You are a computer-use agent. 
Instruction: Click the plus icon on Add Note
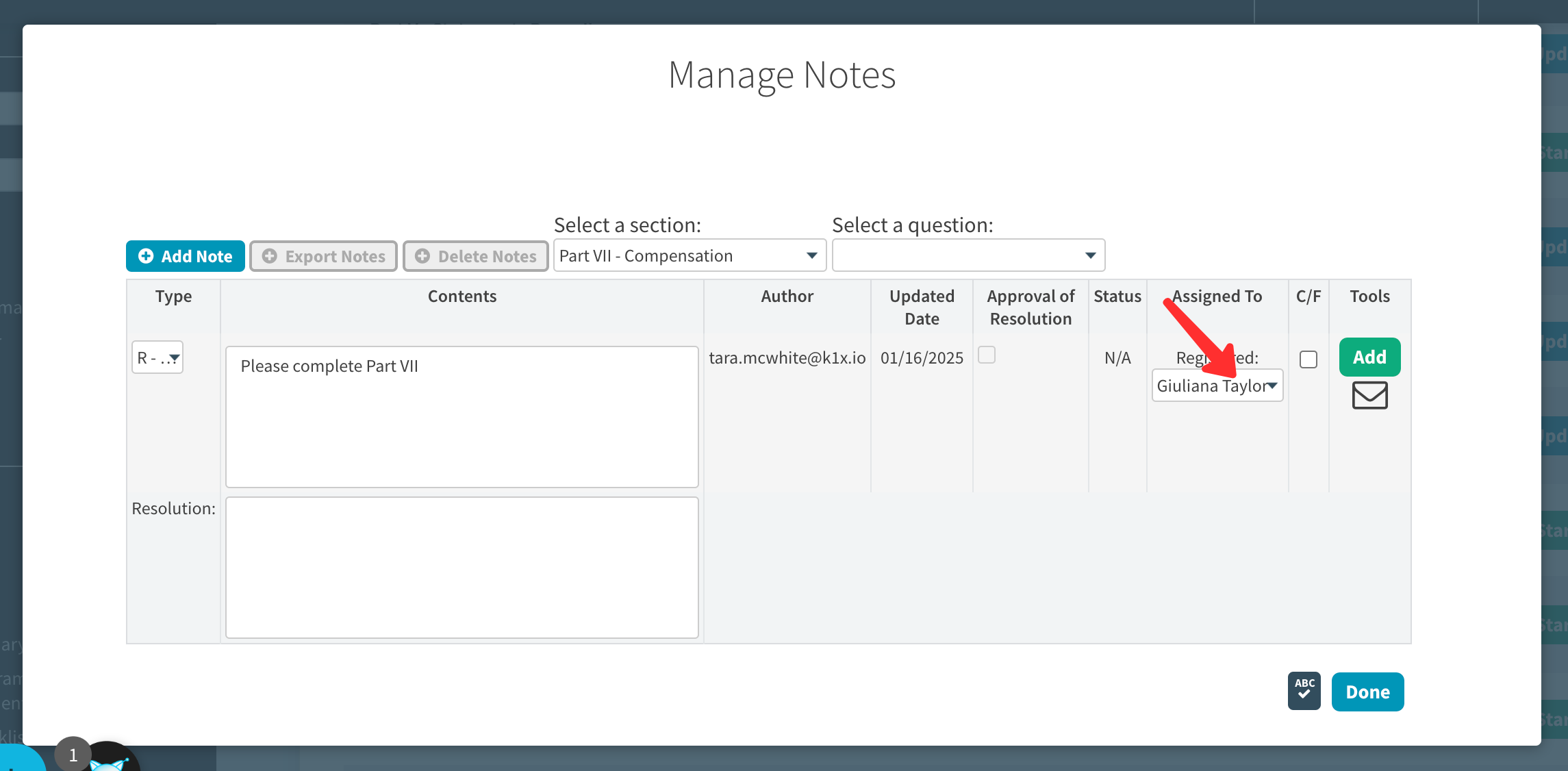[x=146, y=256]
